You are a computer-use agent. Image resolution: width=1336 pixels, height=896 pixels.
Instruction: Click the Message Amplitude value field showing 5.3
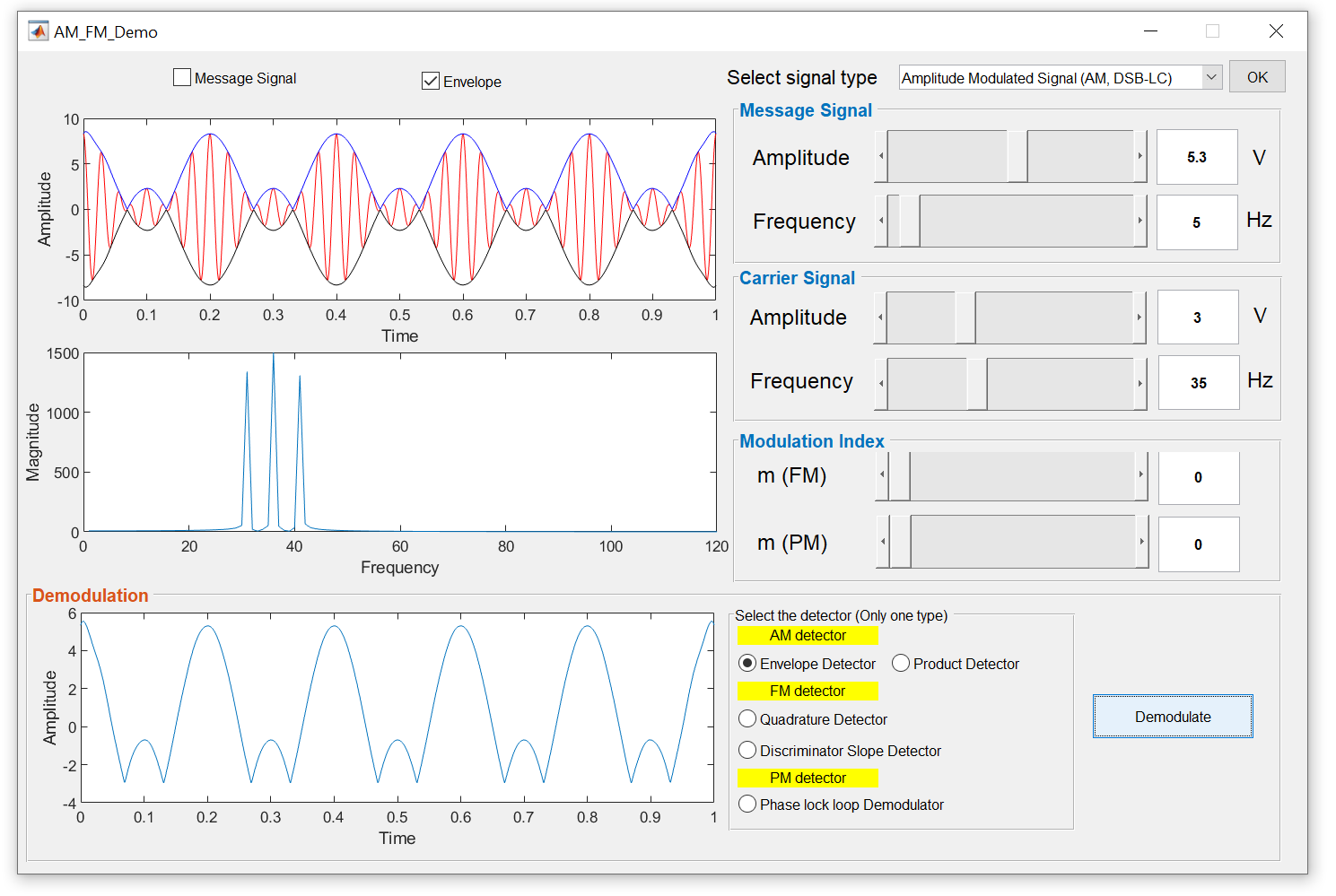[1197, 156]
